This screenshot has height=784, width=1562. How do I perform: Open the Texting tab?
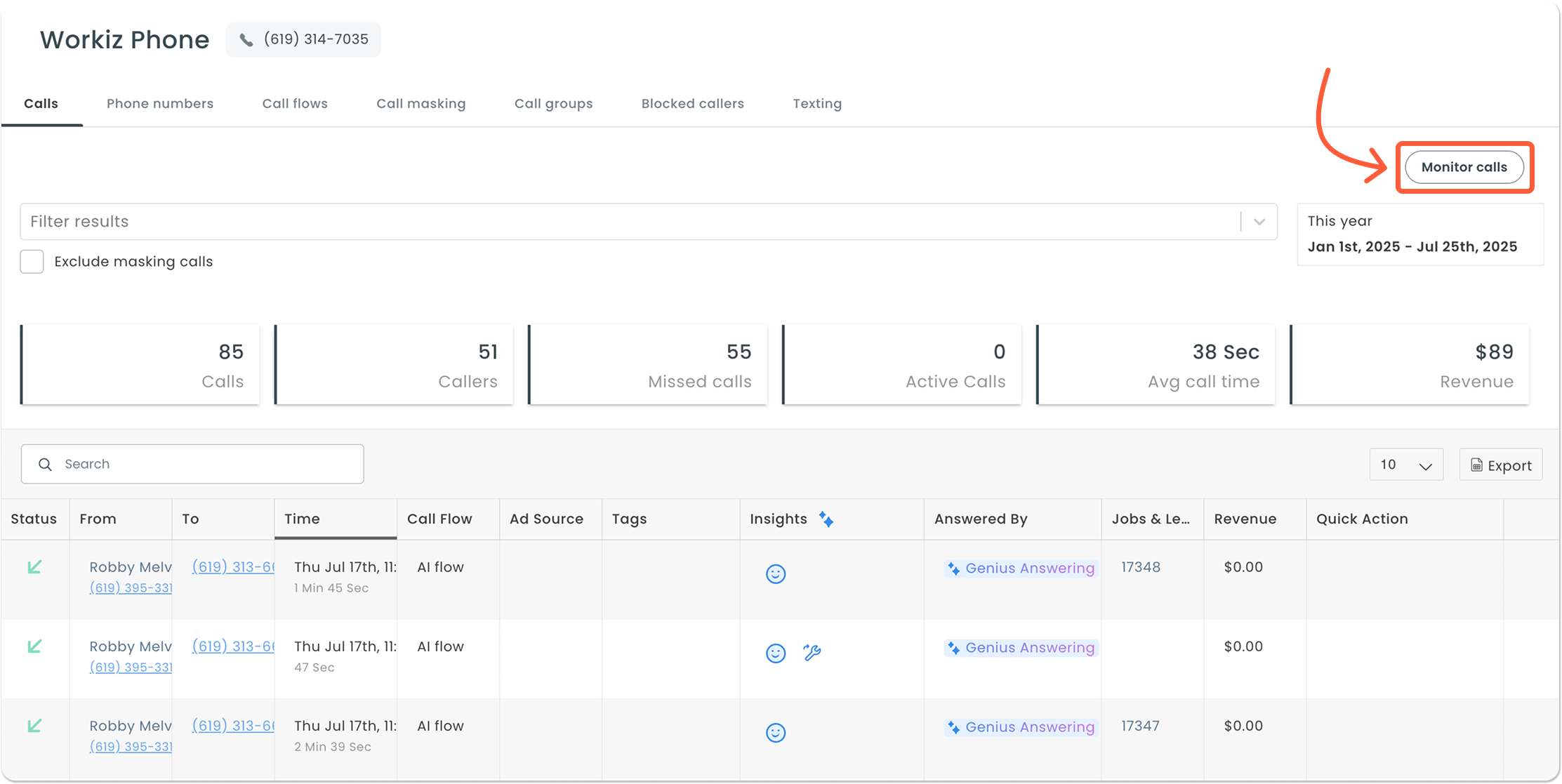pyautogui.click(x=817, y=104)
